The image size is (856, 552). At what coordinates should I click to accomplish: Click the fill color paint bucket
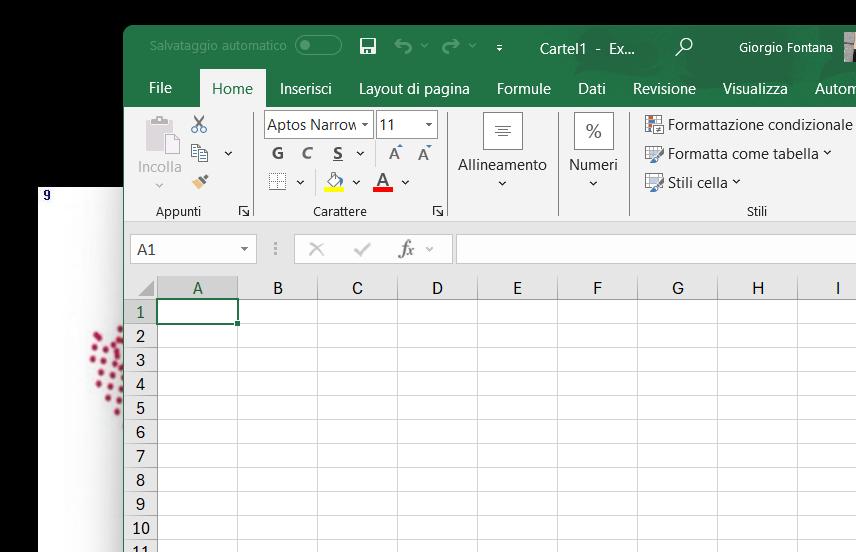334,182
